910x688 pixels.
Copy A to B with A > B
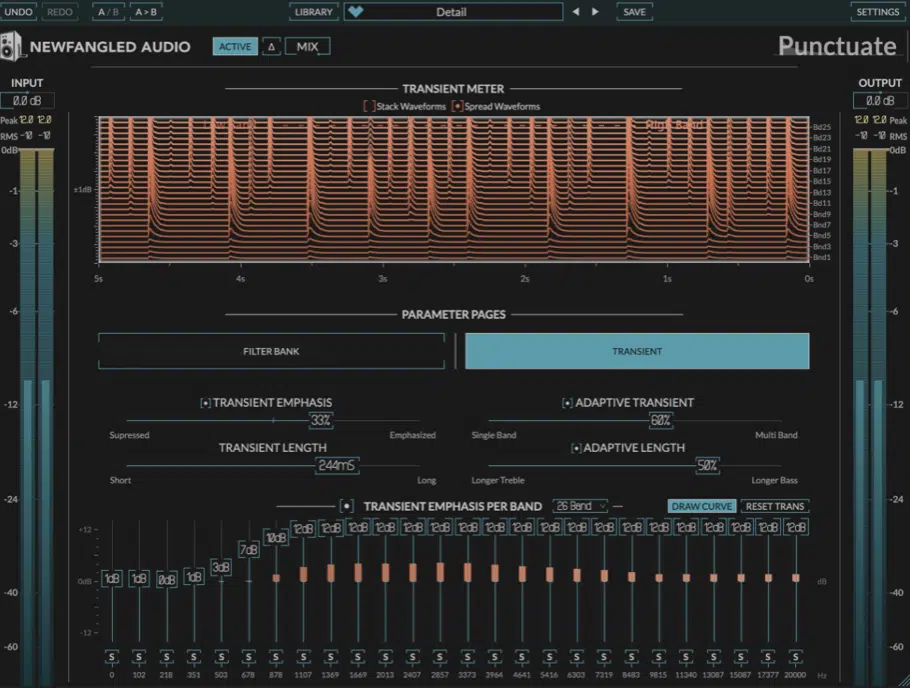146,12
